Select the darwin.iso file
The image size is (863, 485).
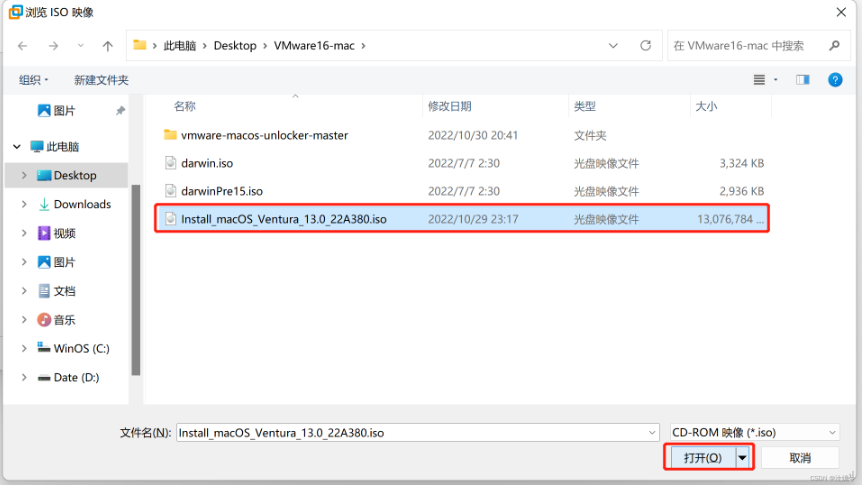[207, 163]
